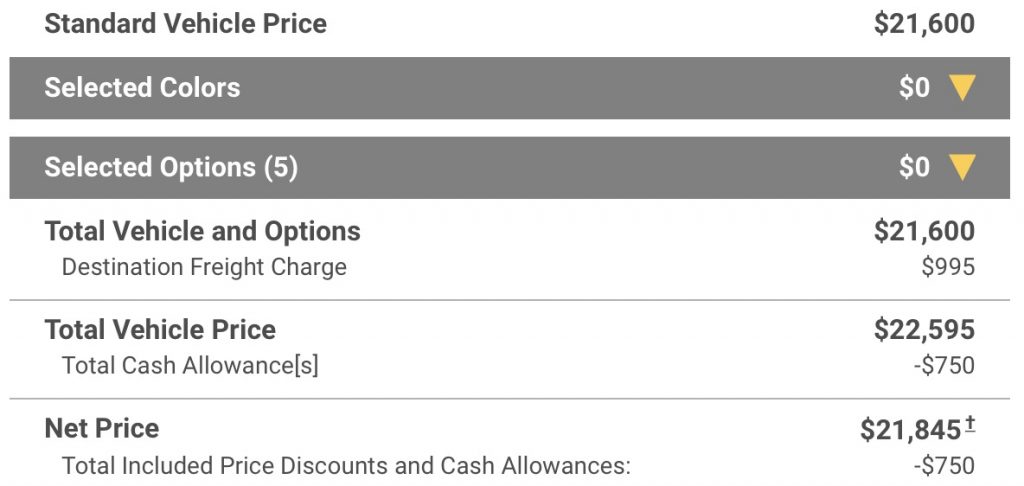Click the dagger footnote beside Net Price
Viewport: 1024px width, 486px height.
pyautogui.click(x=970, y=425)
